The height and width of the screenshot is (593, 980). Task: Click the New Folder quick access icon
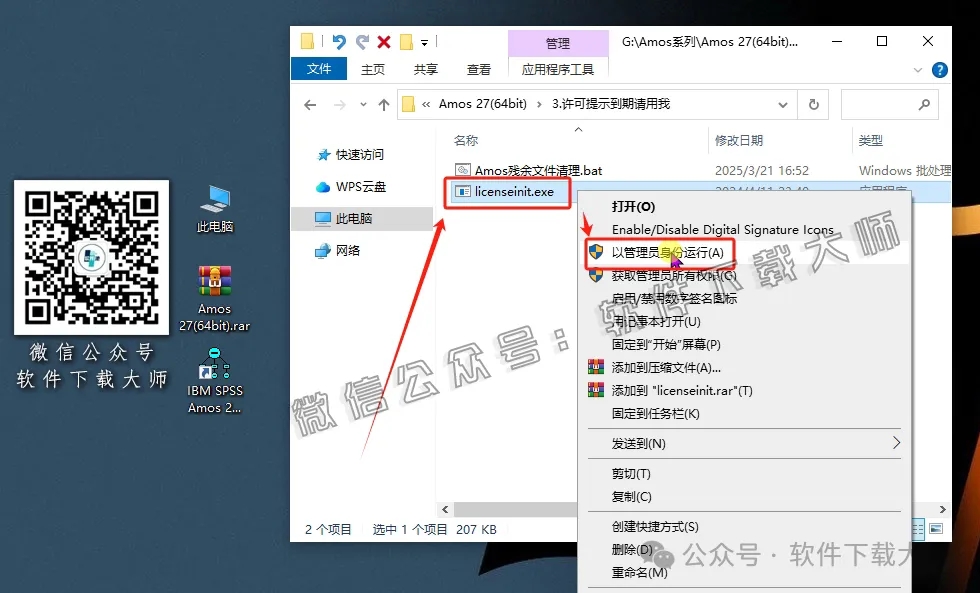(405, 41)
